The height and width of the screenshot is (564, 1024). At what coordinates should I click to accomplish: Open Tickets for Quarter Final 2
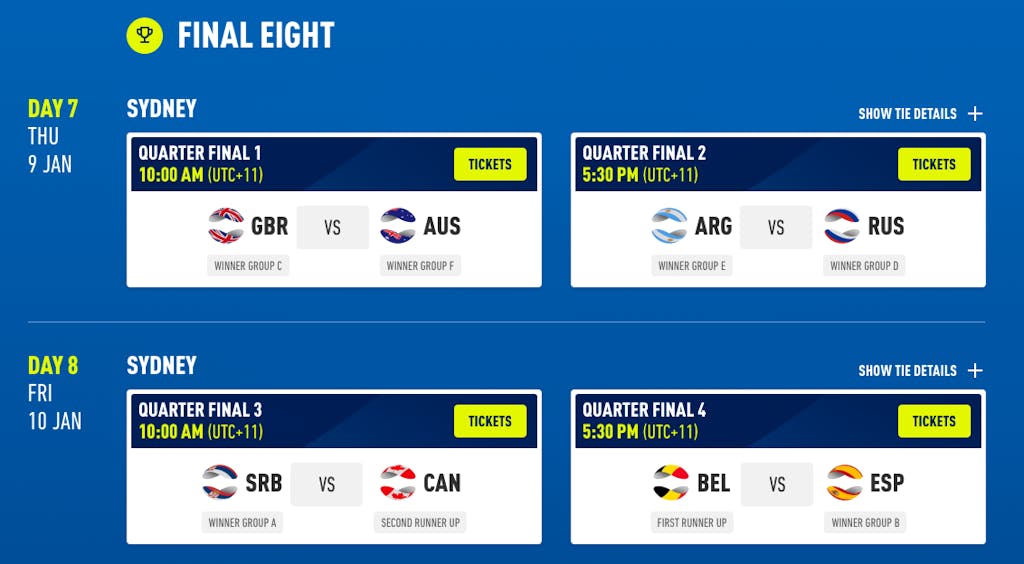tap(934, 164)
